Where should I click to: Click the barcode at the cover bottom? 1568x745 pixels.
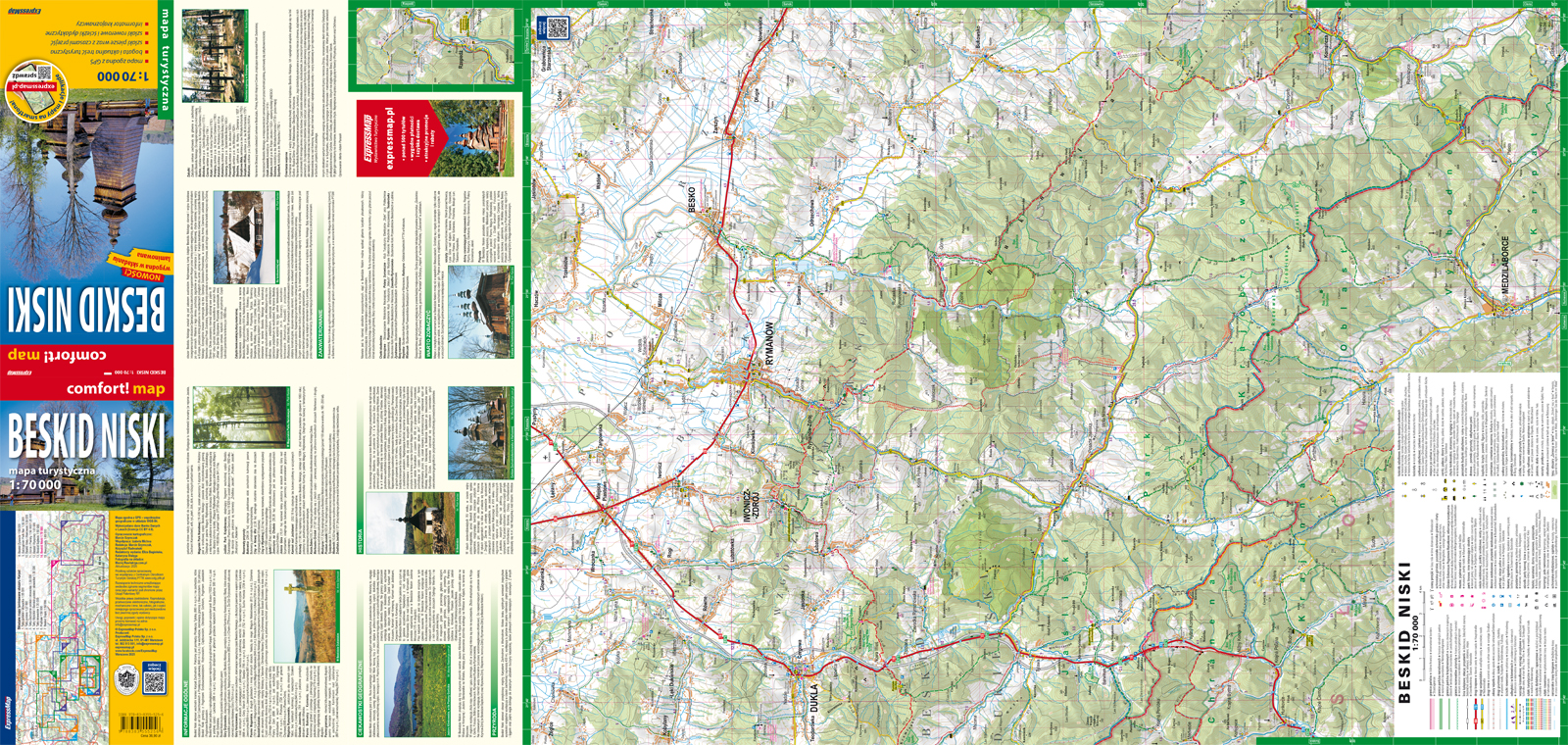pos(140,724)
